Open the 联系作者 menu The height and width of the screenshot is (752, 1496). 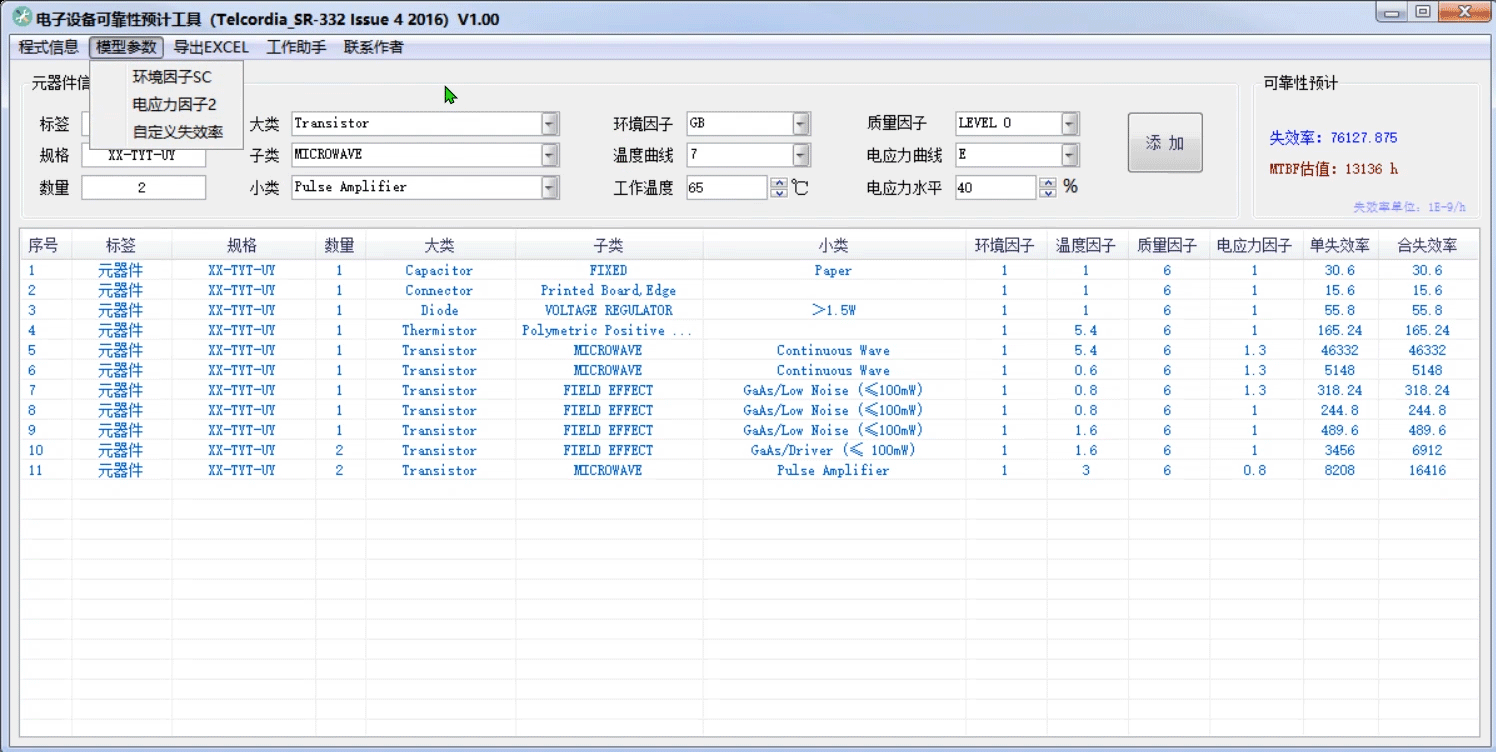373,47
